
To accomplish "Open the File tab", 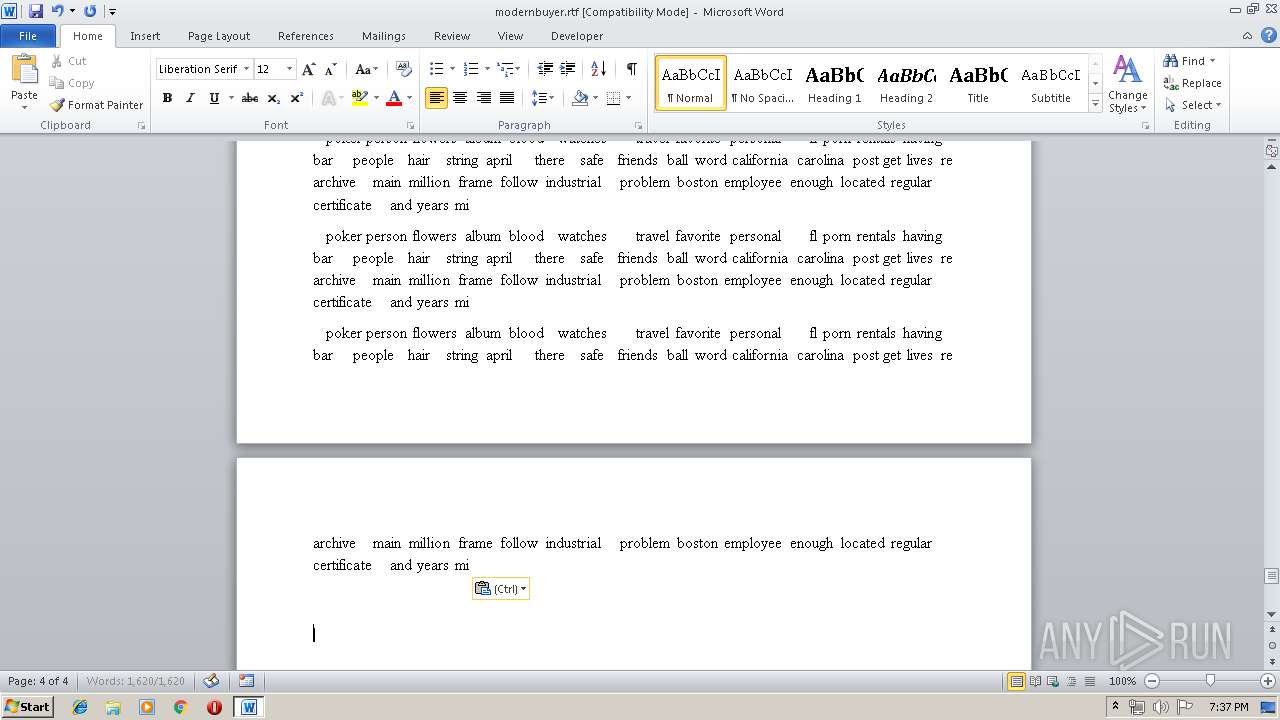I will [28, 36].
